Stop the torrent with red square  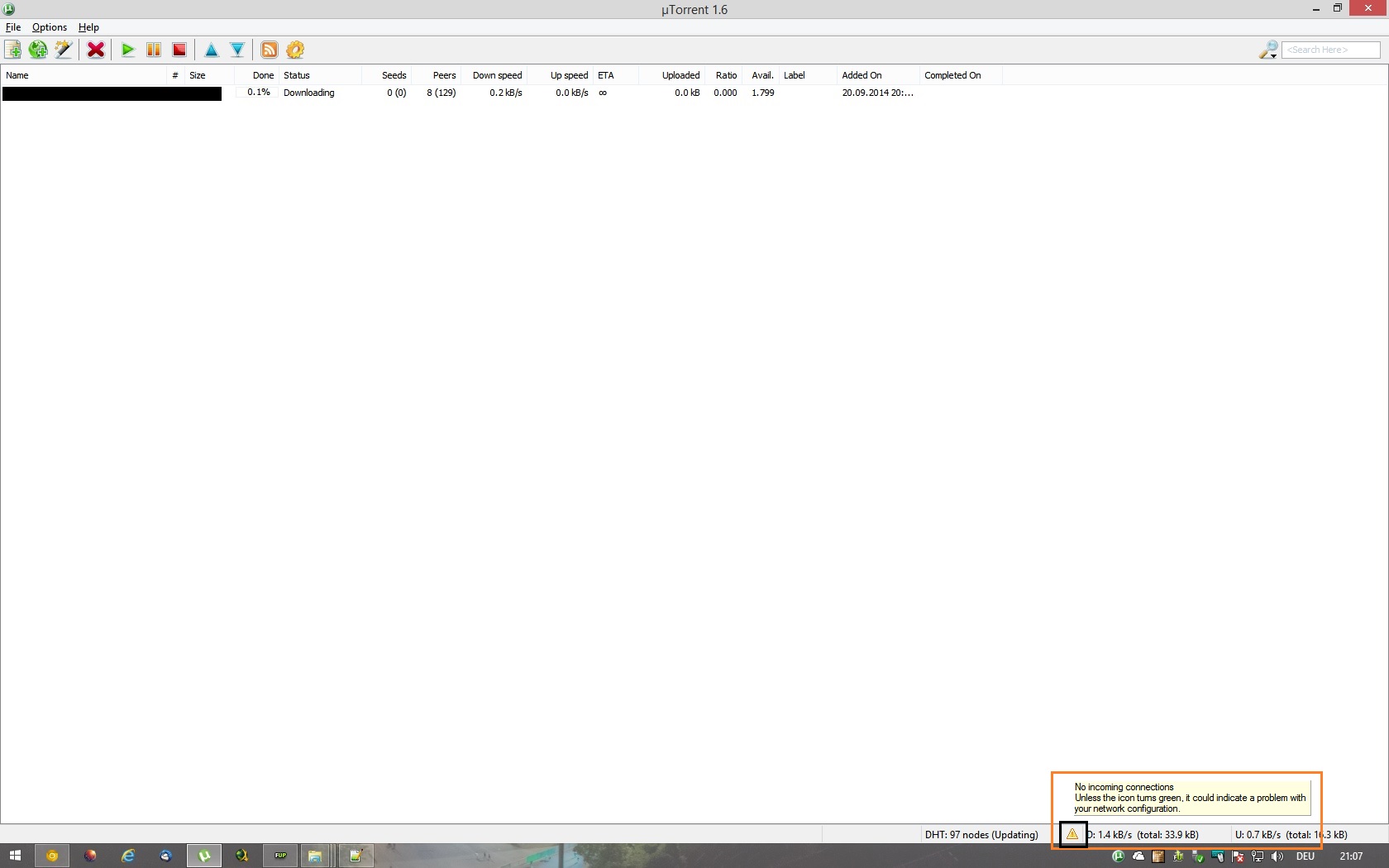coord(179,50)
